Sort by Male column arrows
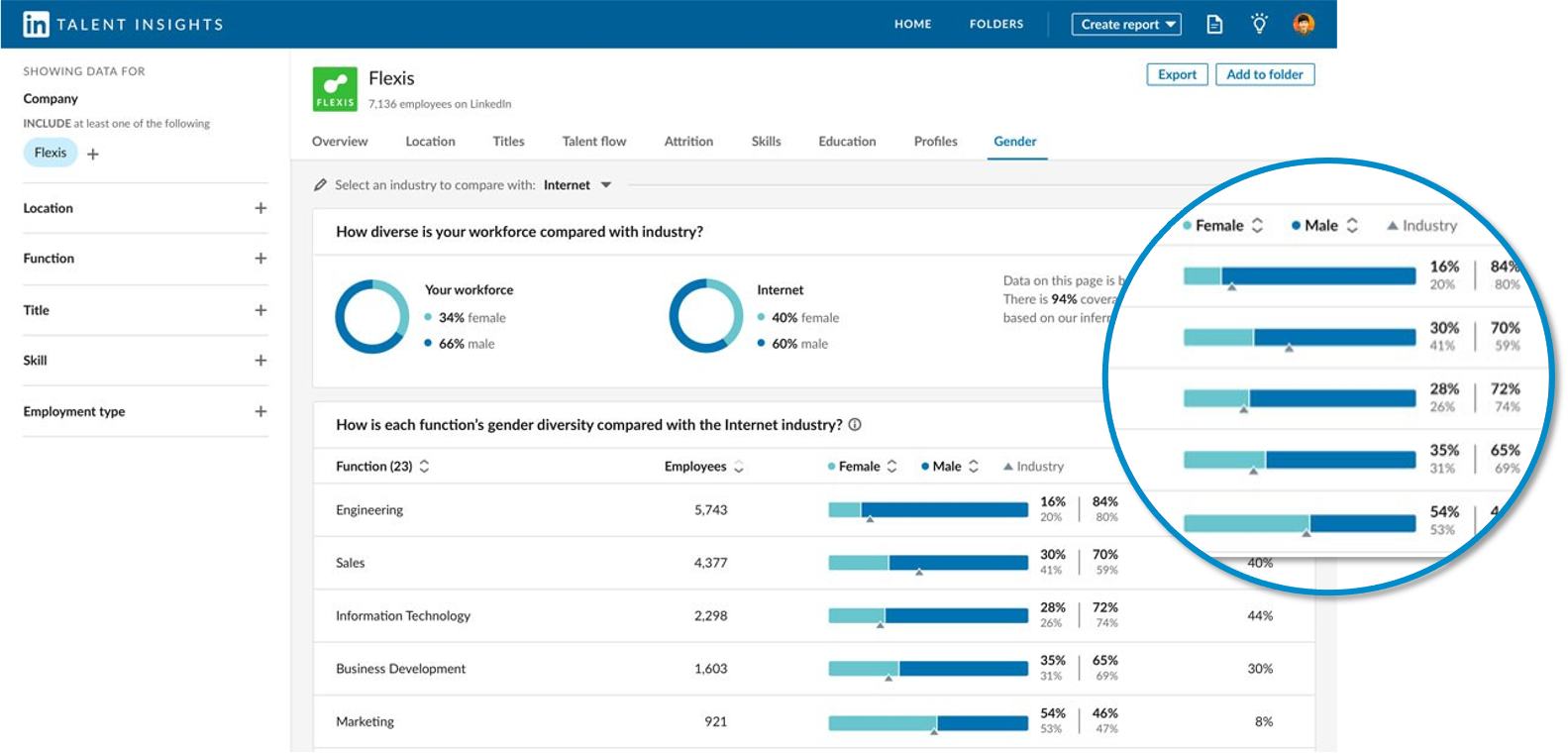Screen dimensions: 1568x753 (x=974, y=466)
